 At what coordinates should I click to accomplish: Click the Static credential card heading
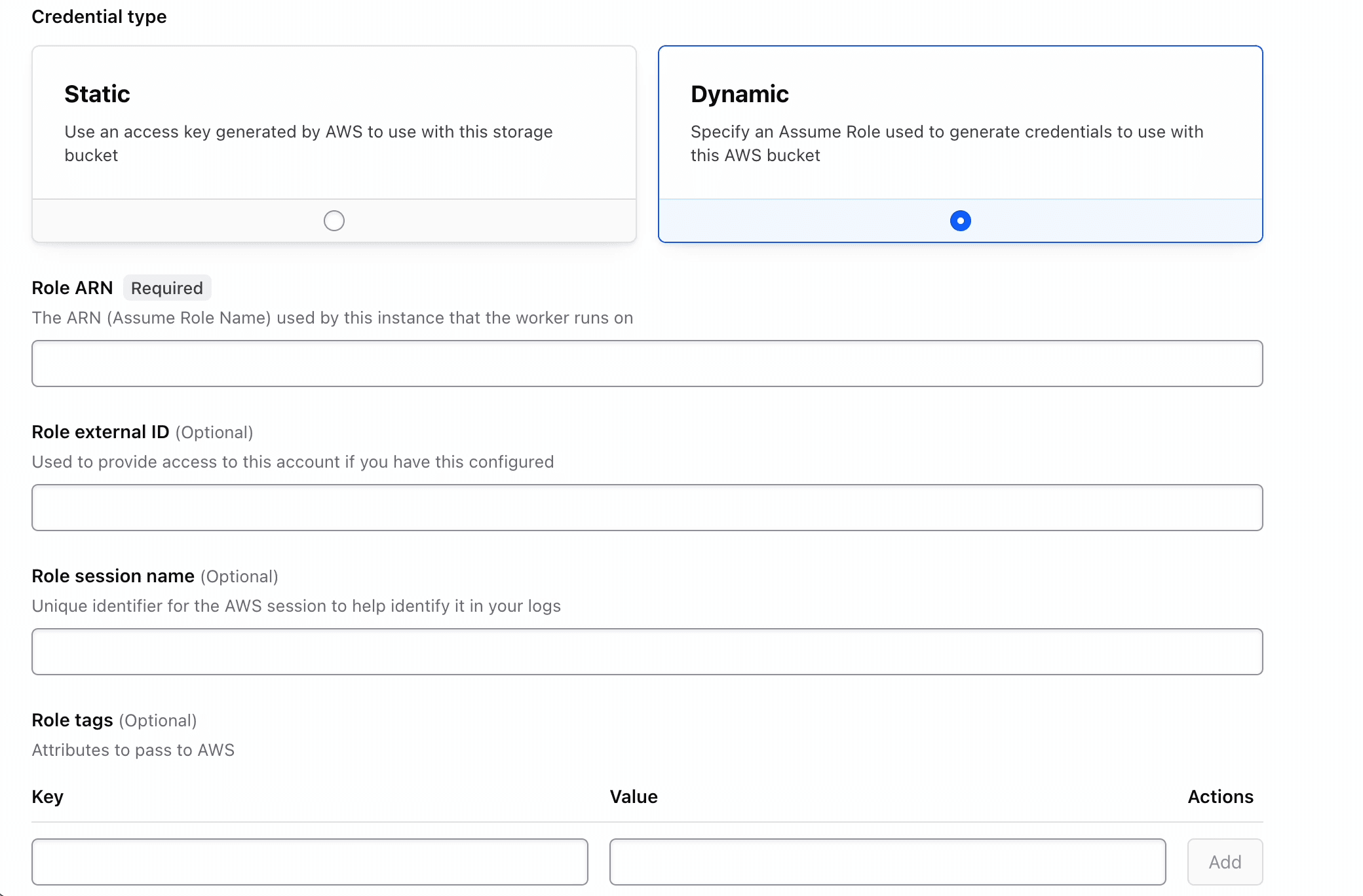(97, 94)
